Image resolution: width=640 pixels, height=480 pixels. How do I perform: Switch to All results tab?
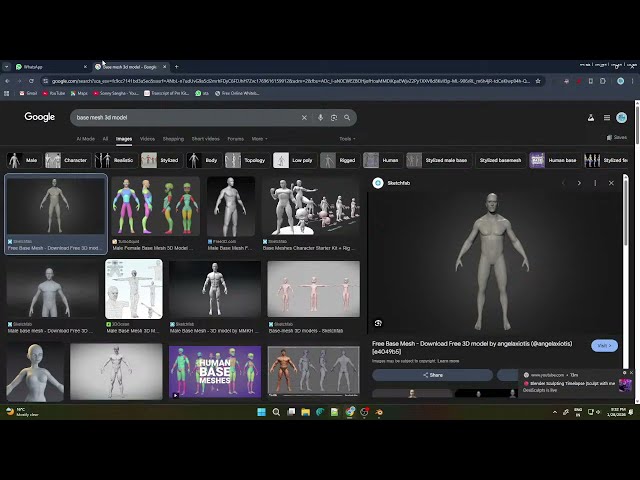coord(105,139)
